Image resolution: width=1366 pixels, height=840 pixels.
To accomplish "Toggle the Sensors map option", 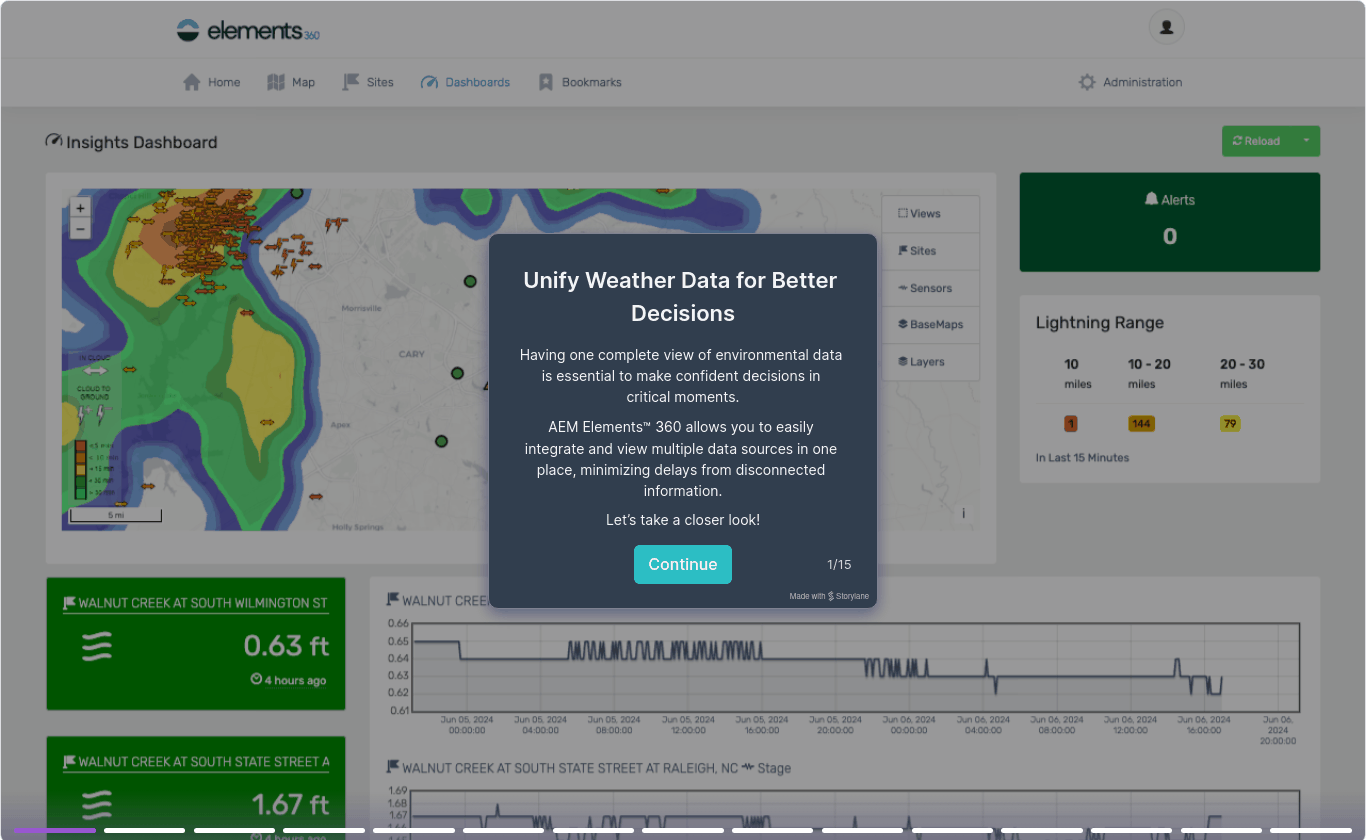I will (x=929, y=288).
